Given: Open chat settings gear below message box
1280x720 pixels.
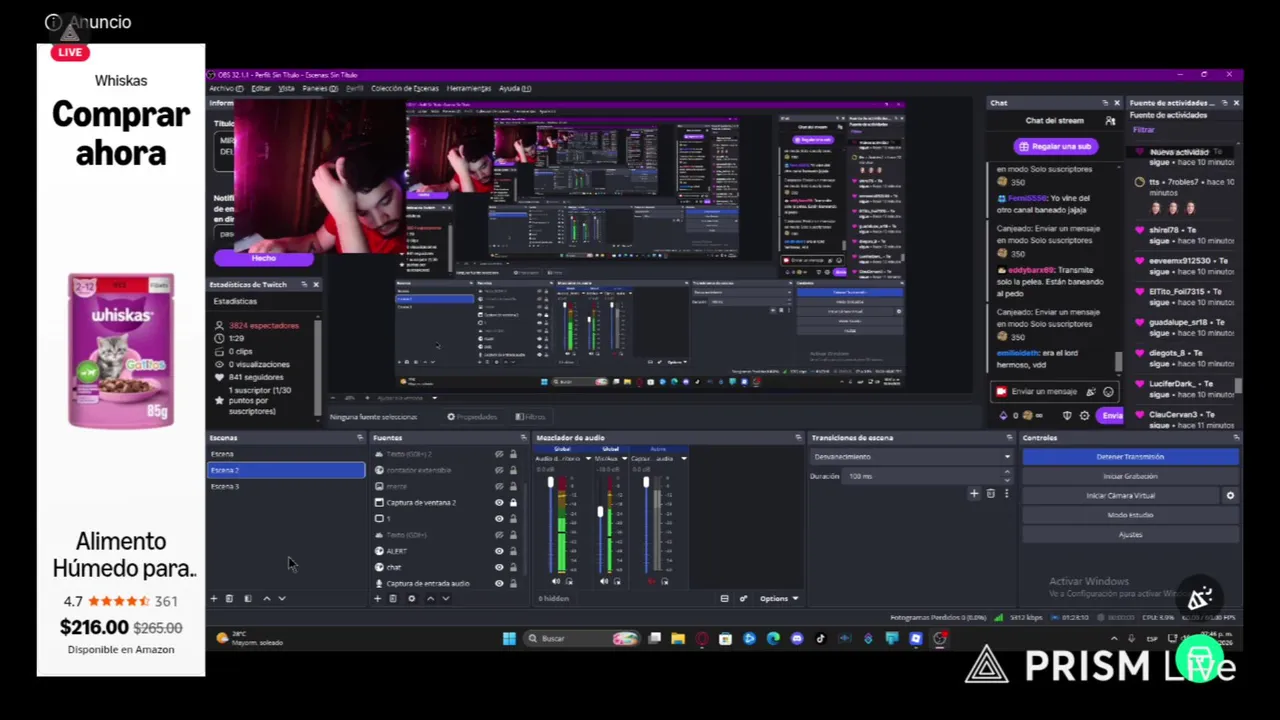Looking at the screenshot, I should (x=1084, y=415).
